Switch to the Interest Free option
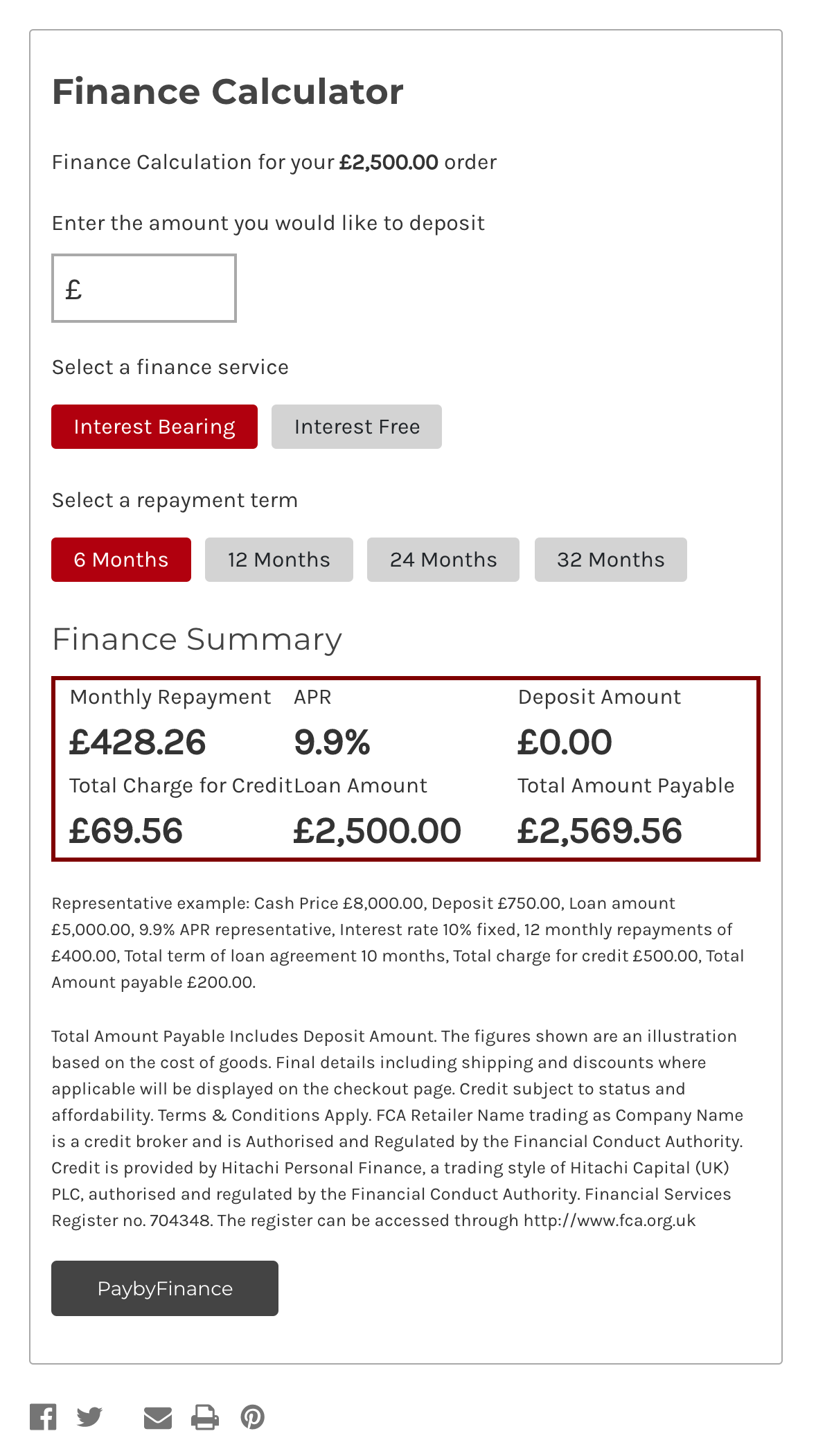 pyautogui.click(x=357, y=427)
